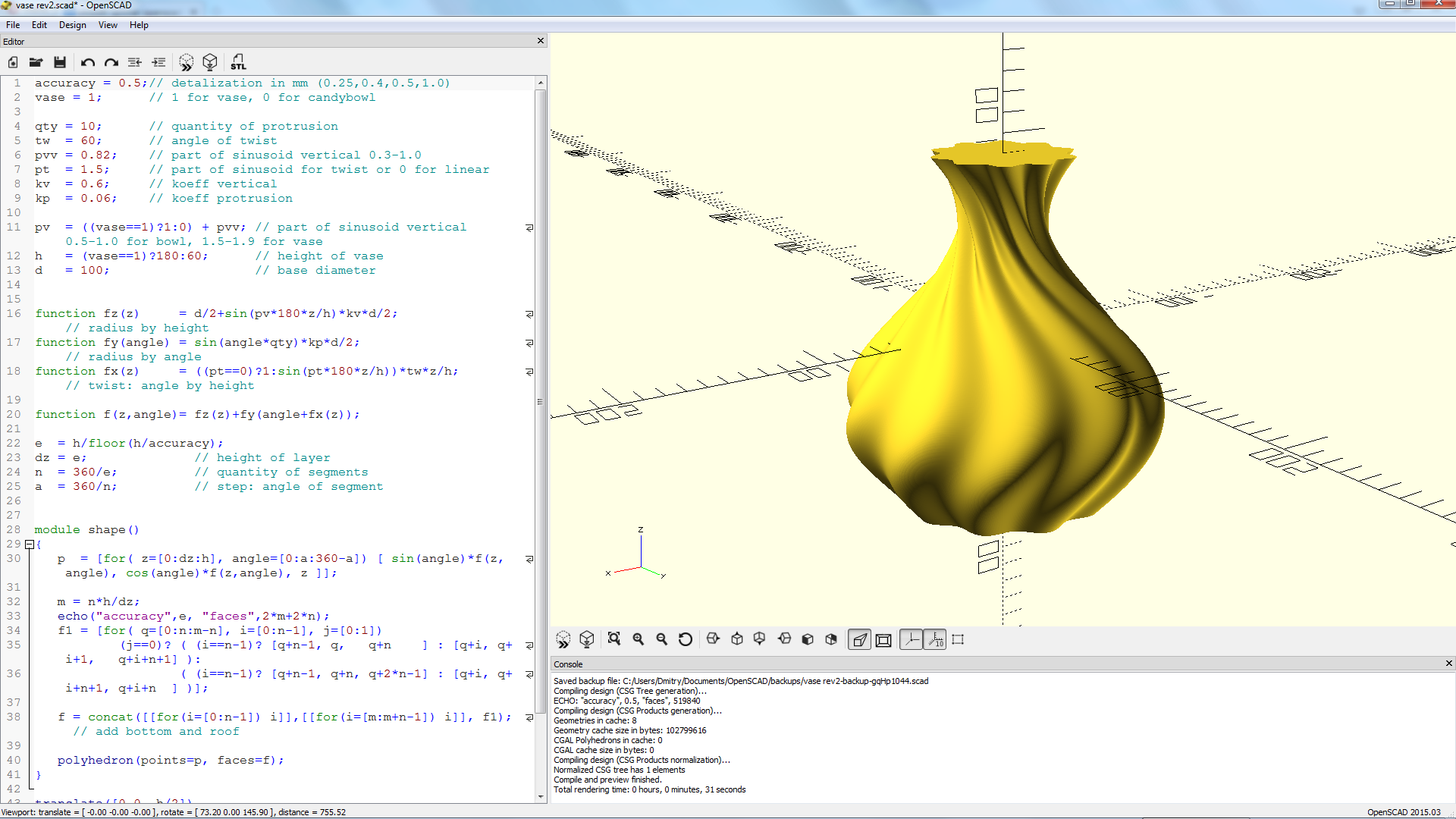Open the Edit menu
Viewport: 1456px width, 819px height.
(39, 25)
